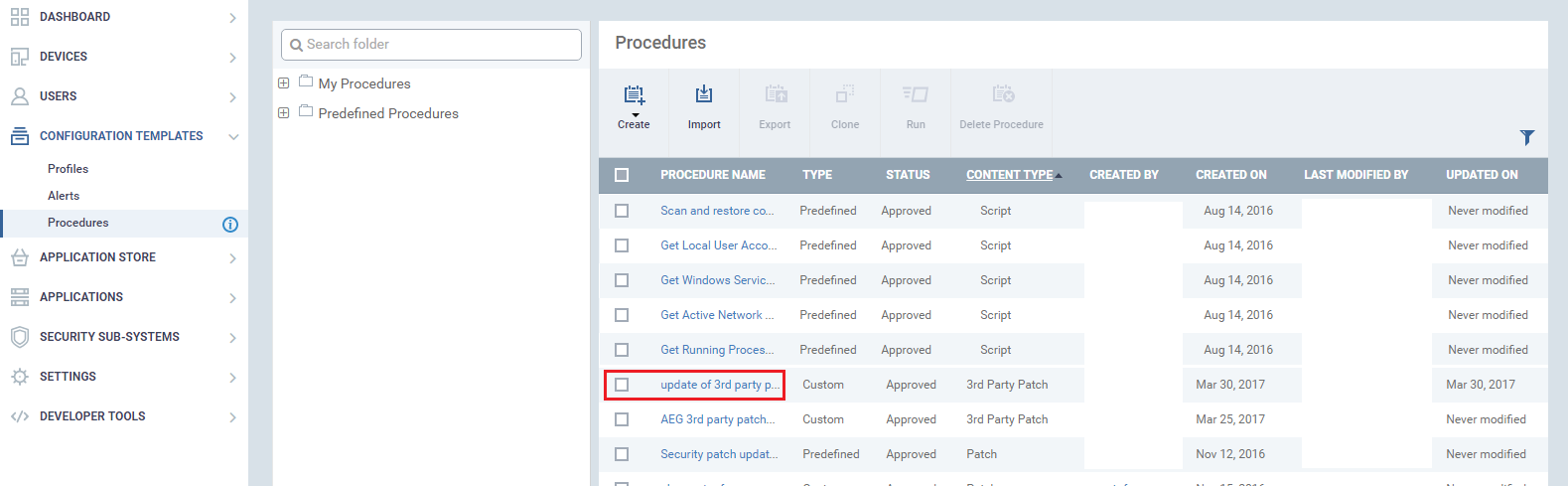Screen dimensions: 1568x486
Task: Toggle the select-all checkbox in table header
Action: point(622,175)
